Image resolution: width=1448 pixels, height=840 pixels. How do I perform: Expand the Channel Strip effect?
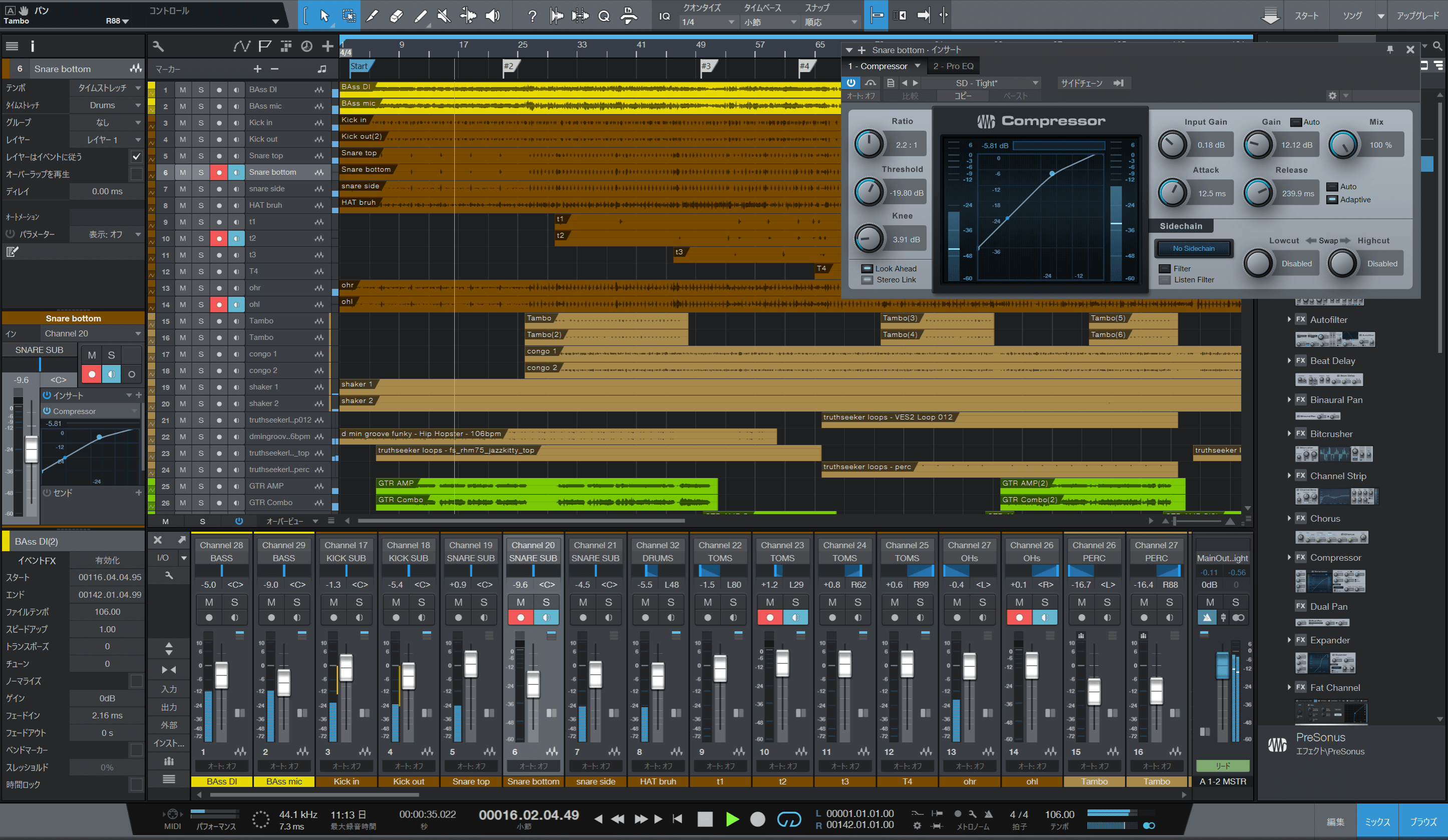point(1289,476)
